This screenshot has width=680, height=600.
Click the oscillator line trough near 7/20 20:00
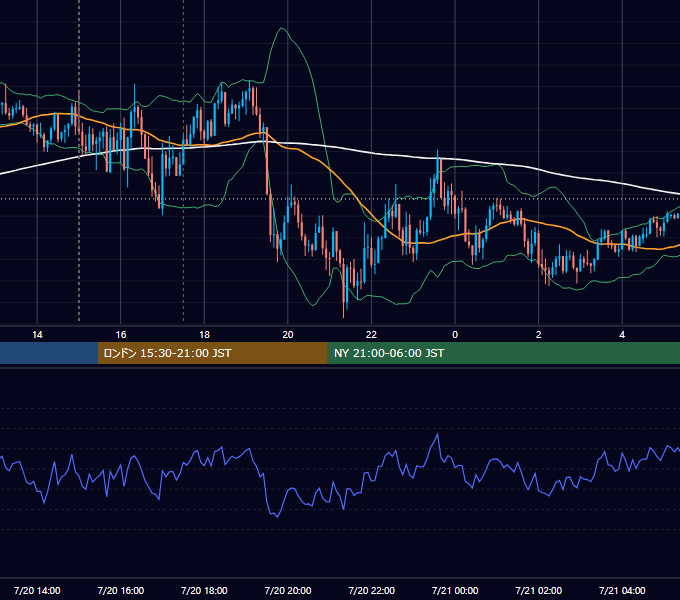click(278, 516)
